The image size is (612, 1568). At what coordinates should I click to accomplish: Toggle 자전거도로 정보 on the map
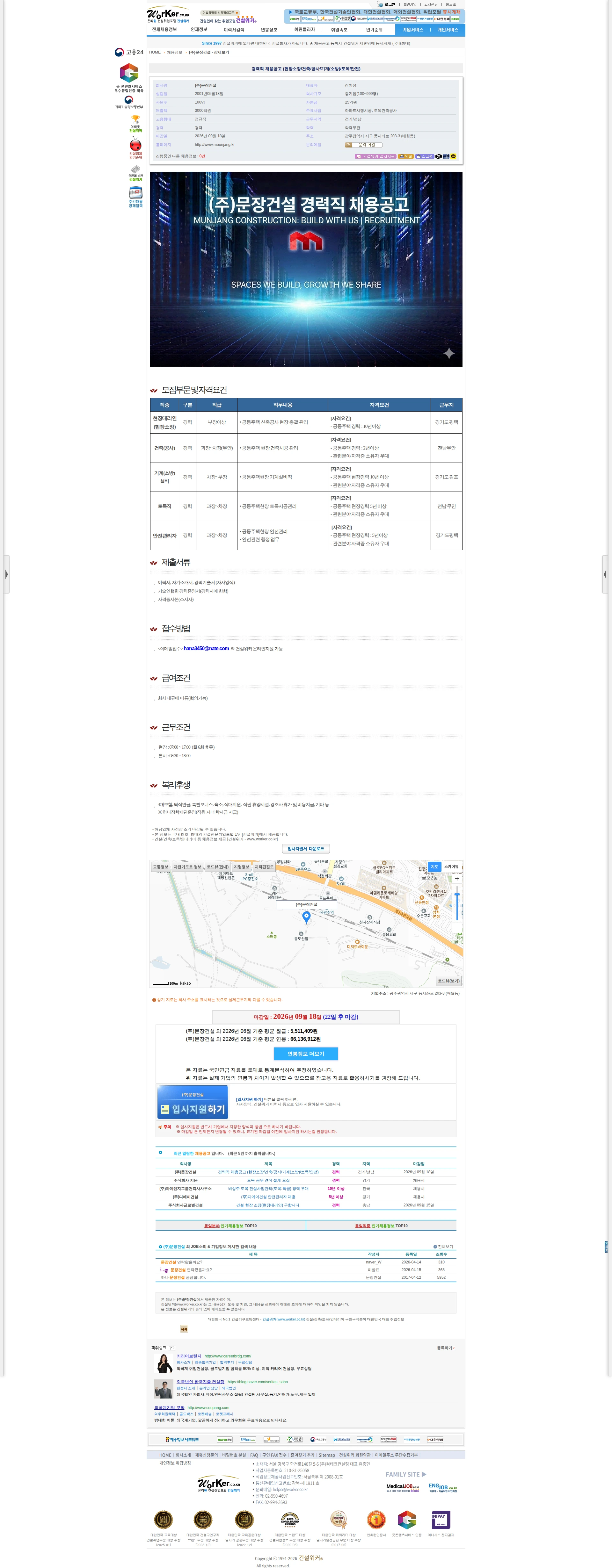pyautogui.click(x=187, y=867)
